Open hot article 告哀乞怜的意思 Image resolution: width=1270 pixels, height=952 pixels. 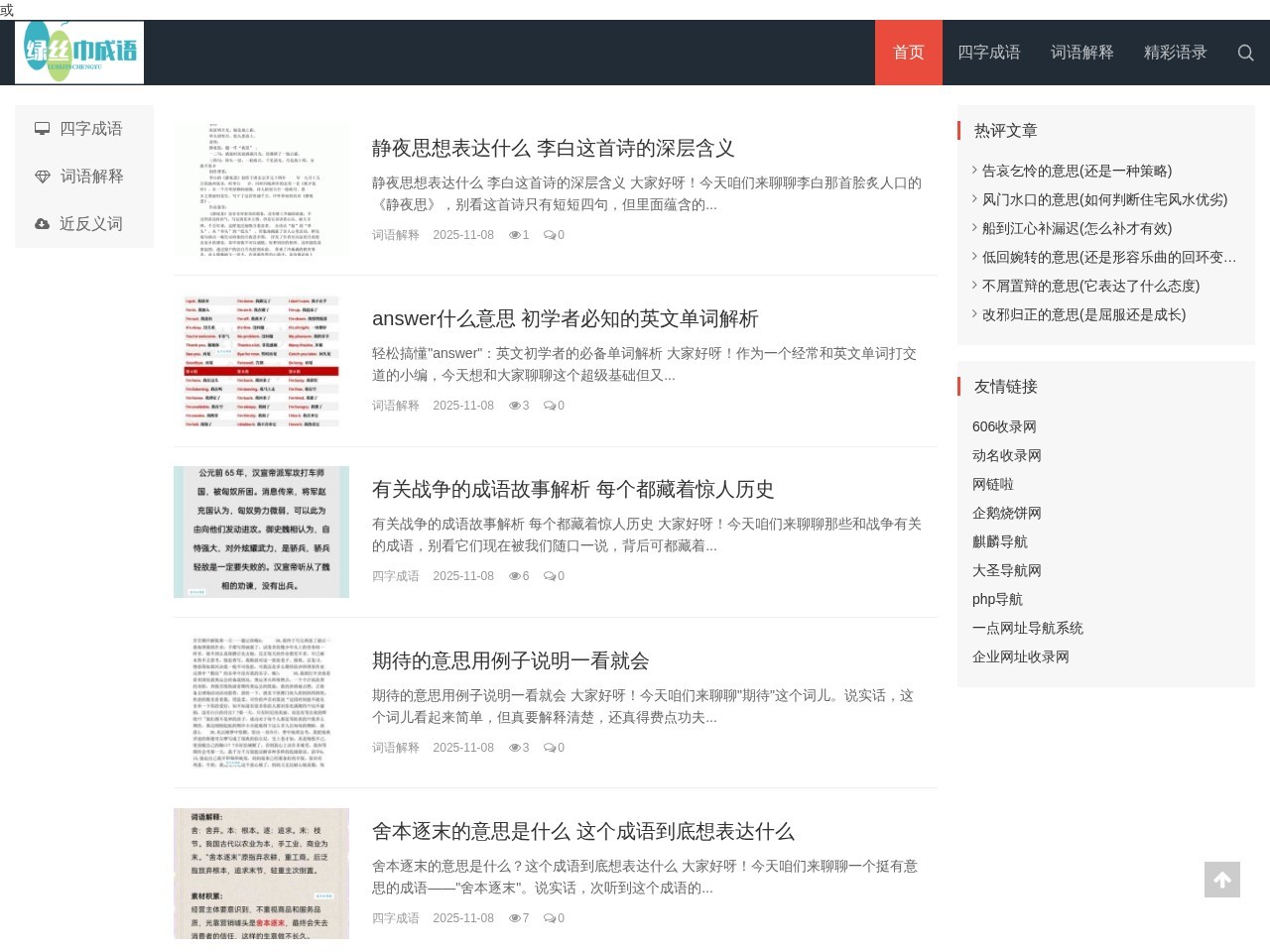1077,172
